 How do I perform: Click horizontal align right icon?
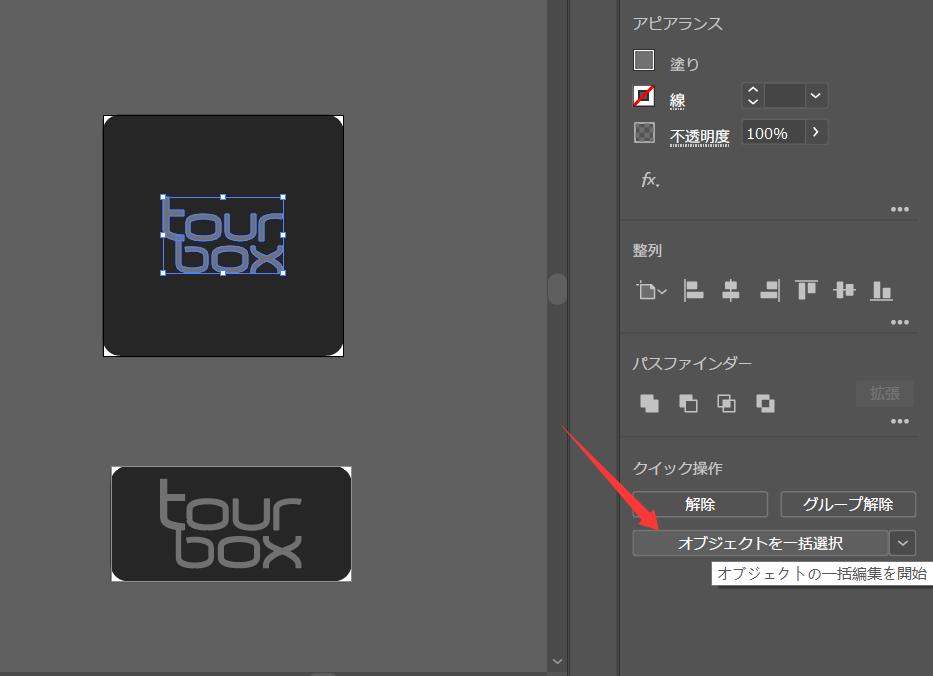coord(769,291)
